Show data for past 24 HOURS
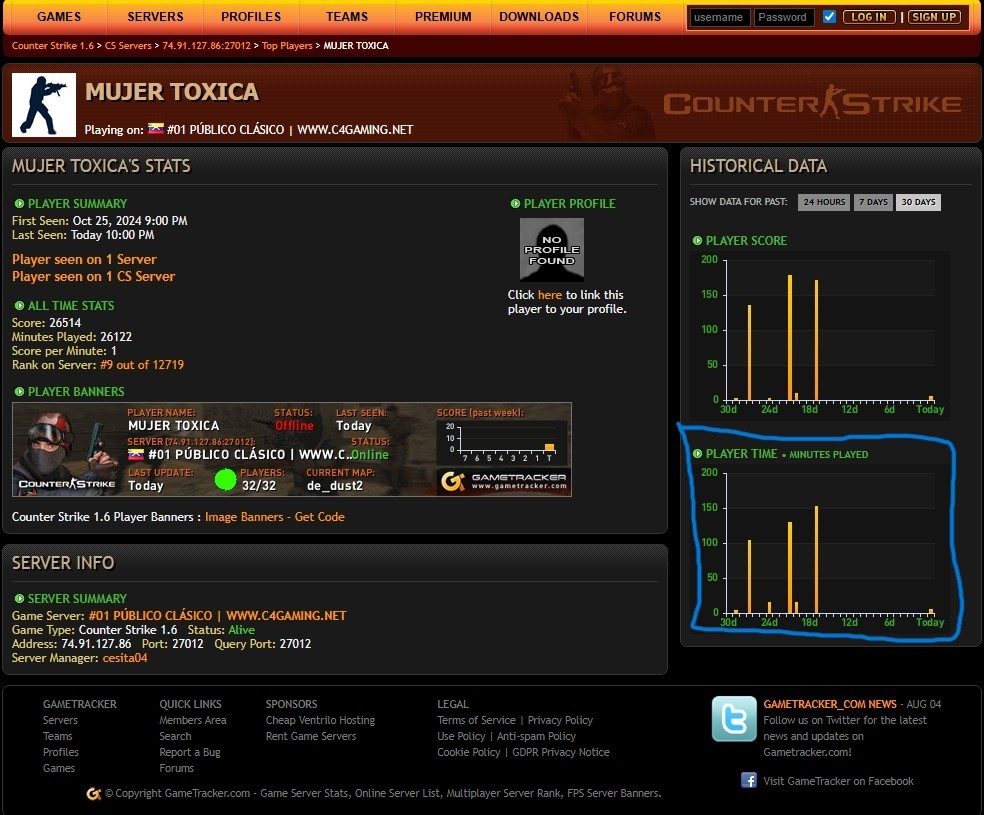Viewport: 984px width, 815px height. [824, 202]
